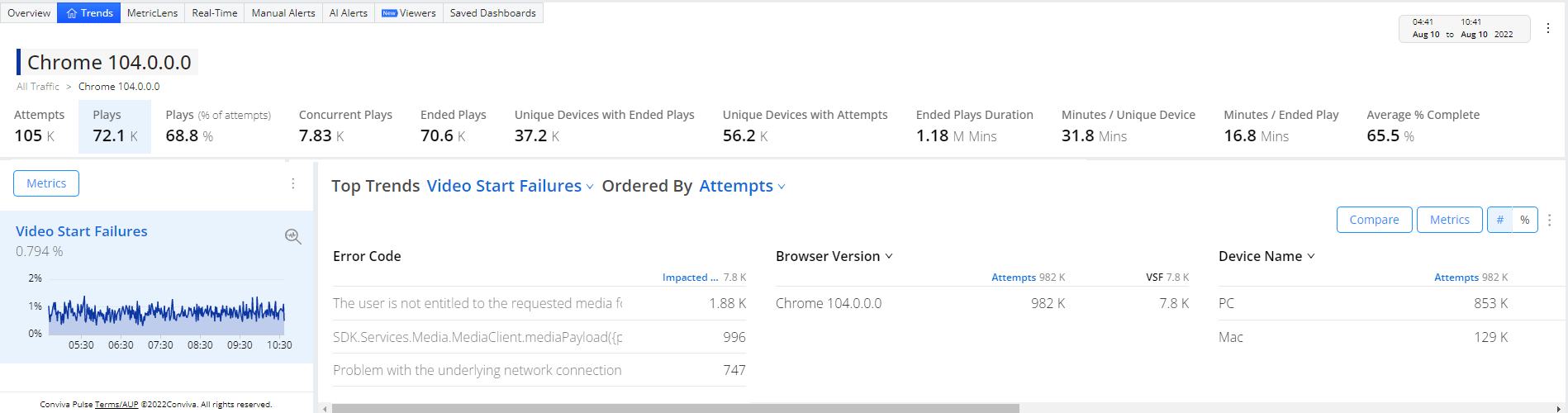Select the Plays metric tile

pos(115,126)
